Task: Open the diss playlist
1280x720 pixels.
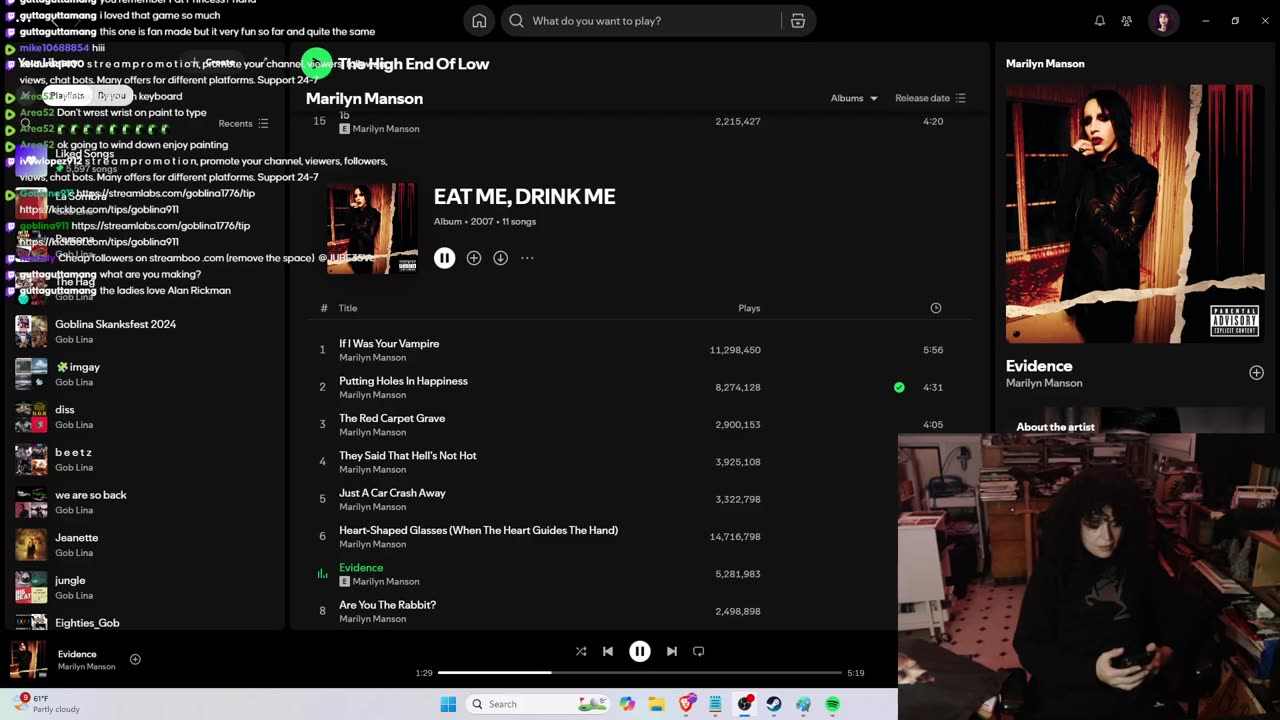Action: pos(145,416)
